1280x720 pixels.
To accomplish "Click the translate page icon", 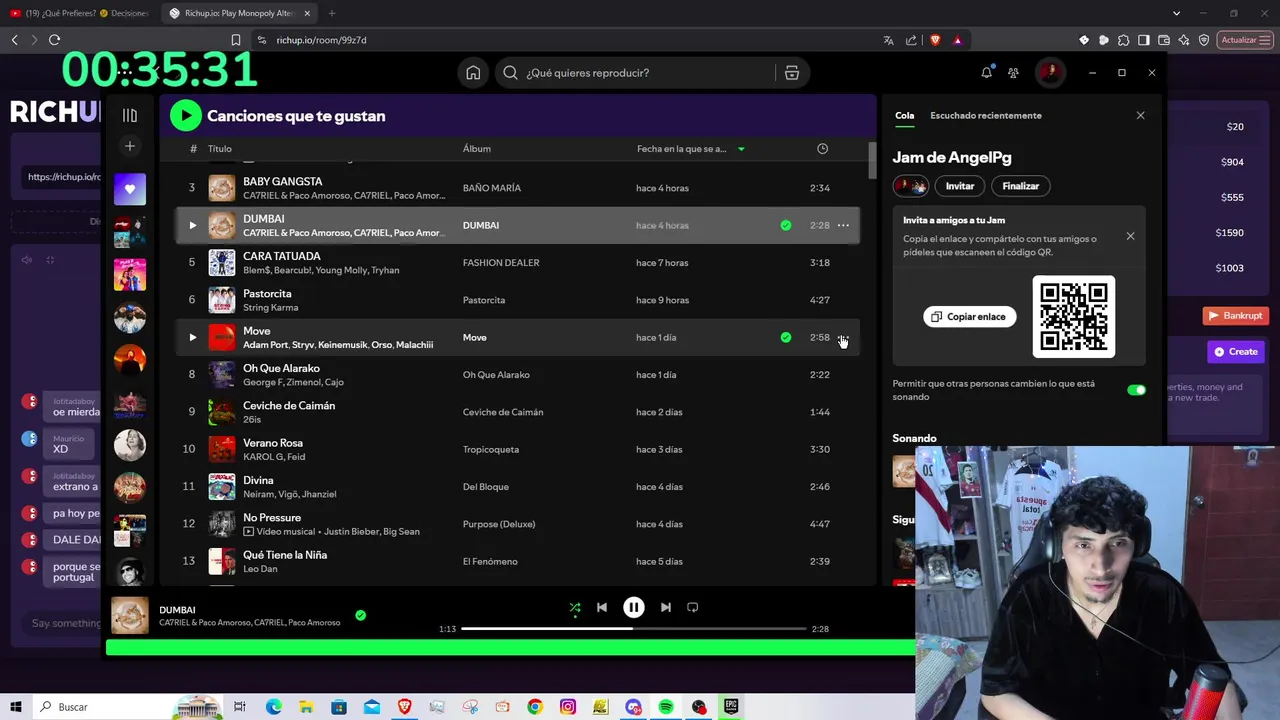I will [x=888, y=40].
